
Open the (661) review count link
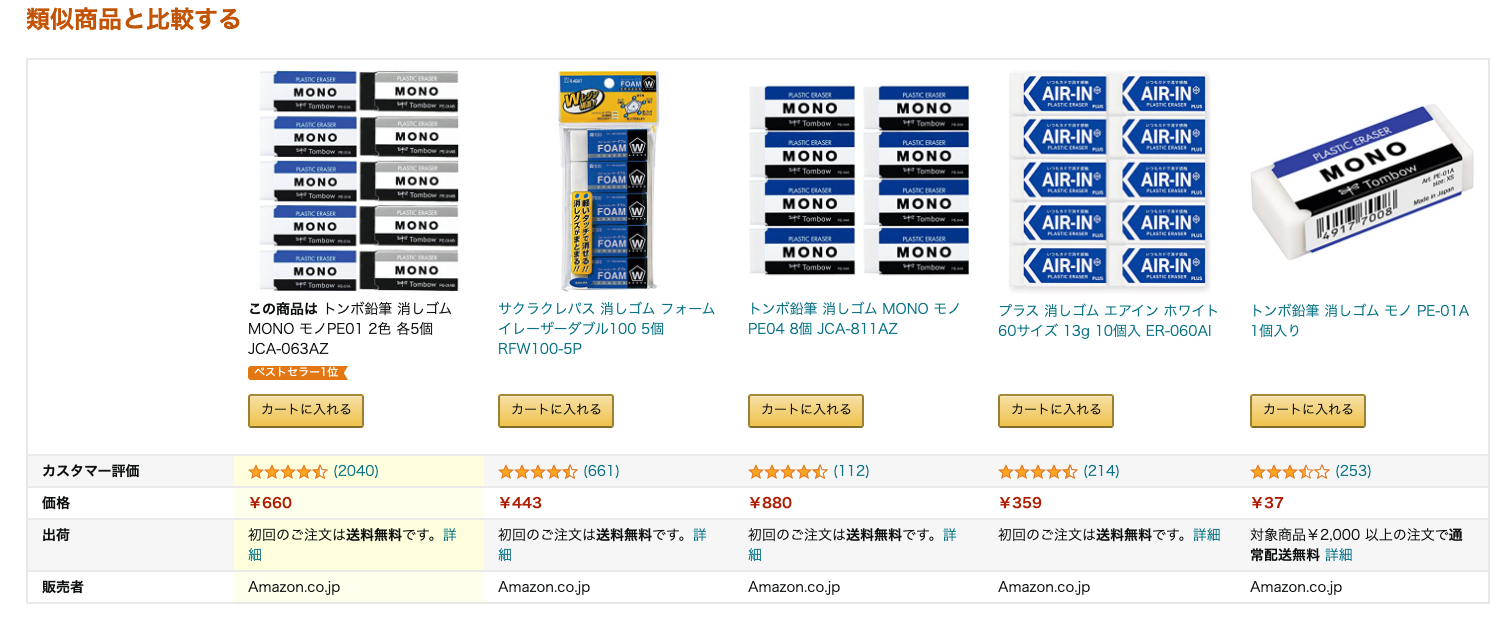tap(602, 471)
